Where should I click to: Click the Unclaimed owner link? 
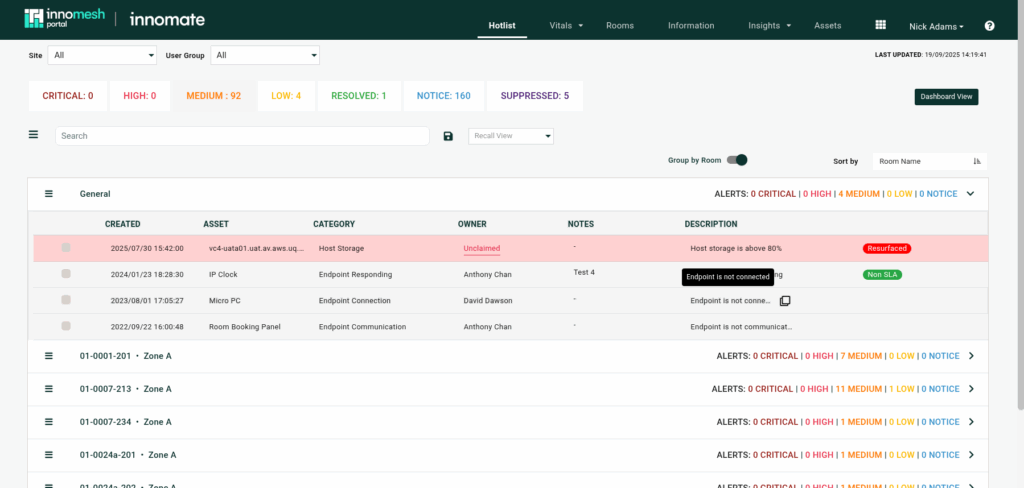pos(482,248)
